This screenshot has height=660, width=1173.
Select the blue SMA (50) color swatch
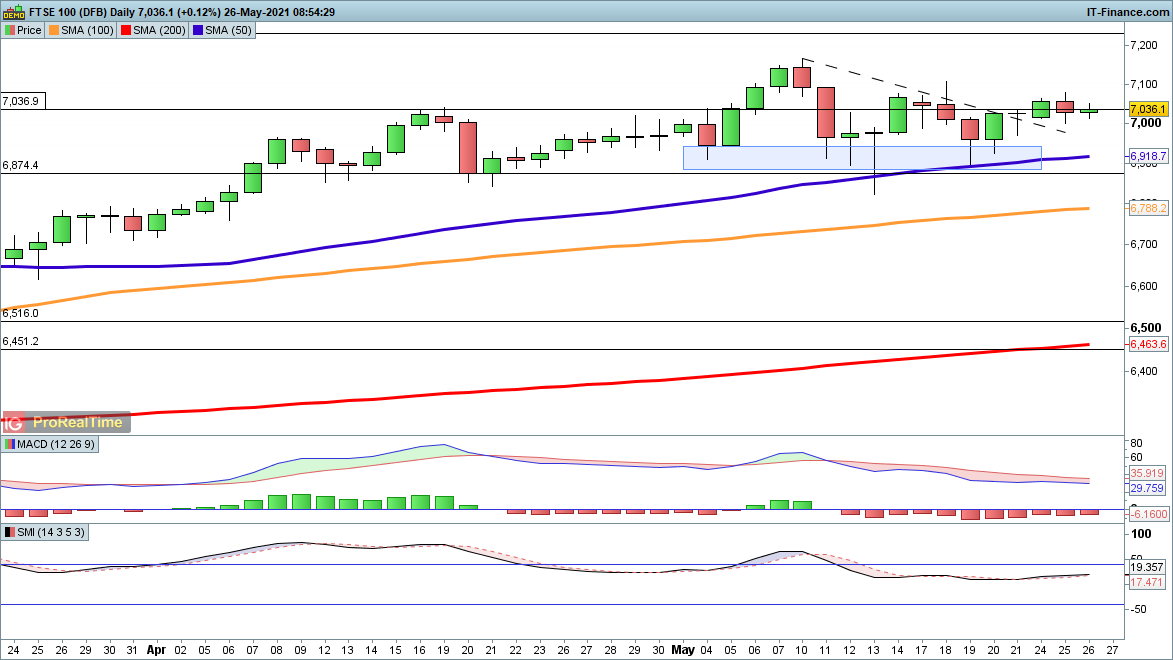[x=199, y=30]
